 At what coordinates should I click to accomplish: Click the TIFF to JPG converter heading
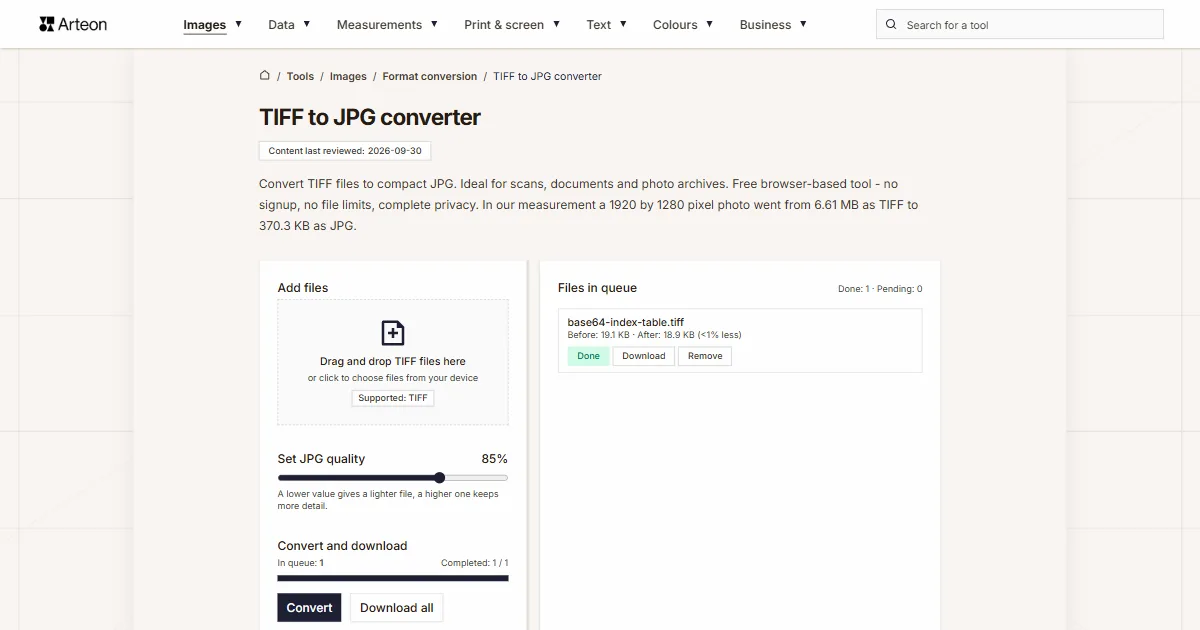[370, 117]
